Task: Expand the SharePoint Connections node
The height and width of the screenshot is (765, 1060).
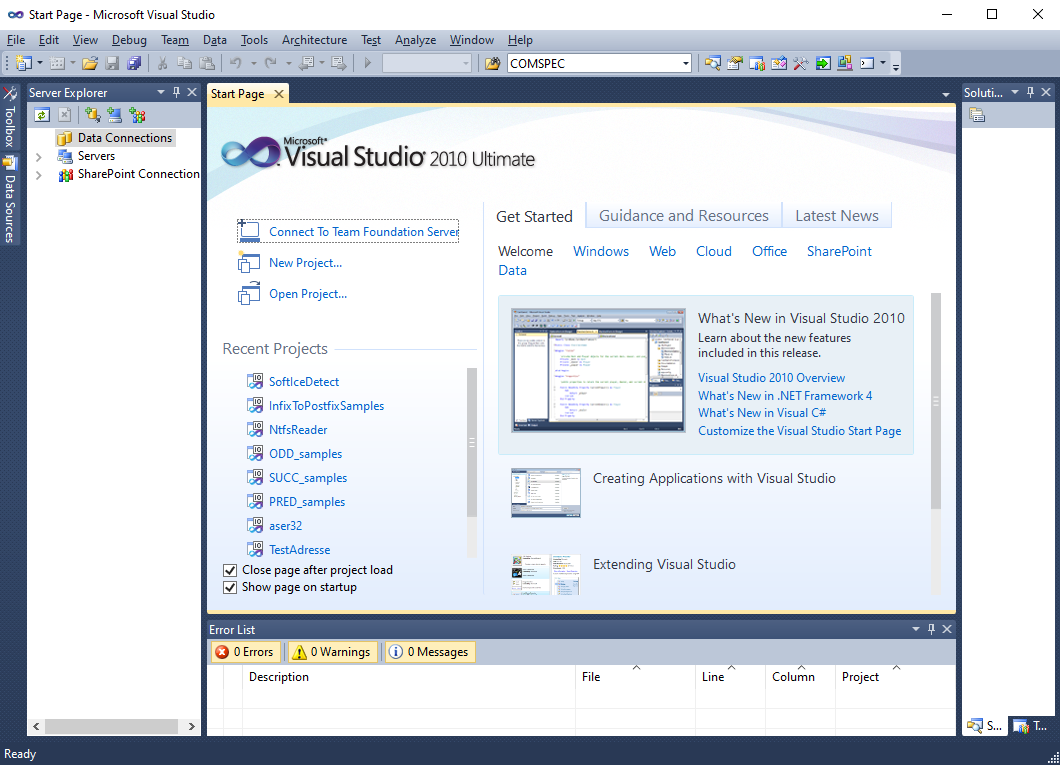Action: coord(39,175)
